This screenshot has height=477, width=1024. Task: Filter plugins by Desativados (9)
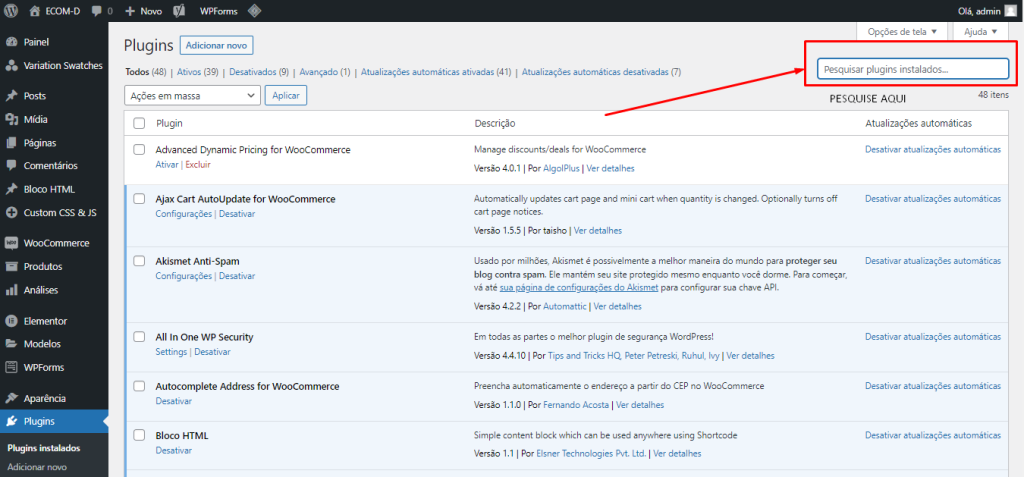coord(259,72)
